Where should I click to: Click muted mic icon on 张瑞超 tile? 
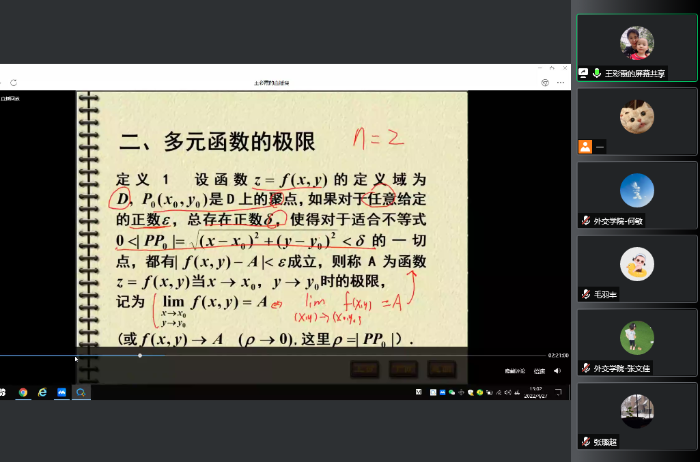pyautogui.click(x=586, y=441)
